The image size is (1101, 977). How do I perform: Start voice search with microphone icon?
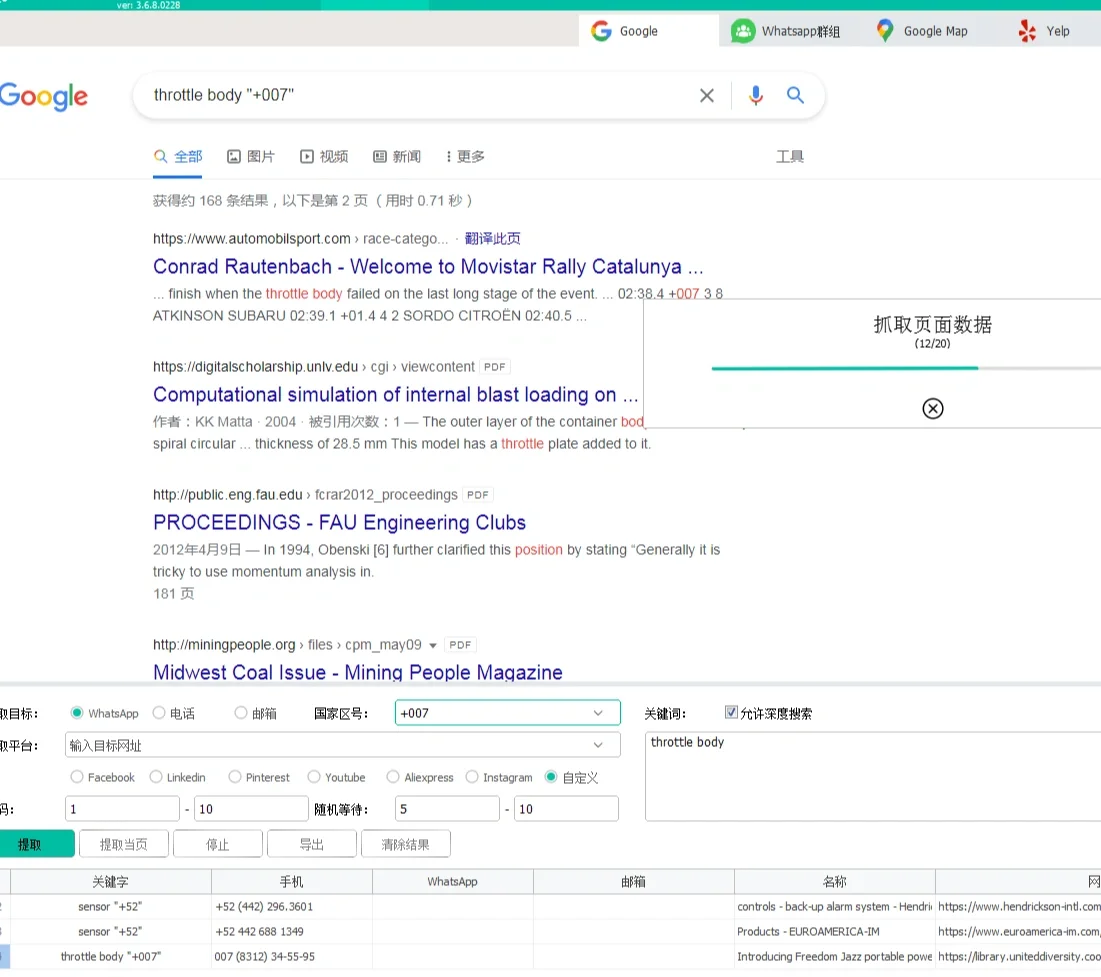pyautogui.click(x=756, y=96)
